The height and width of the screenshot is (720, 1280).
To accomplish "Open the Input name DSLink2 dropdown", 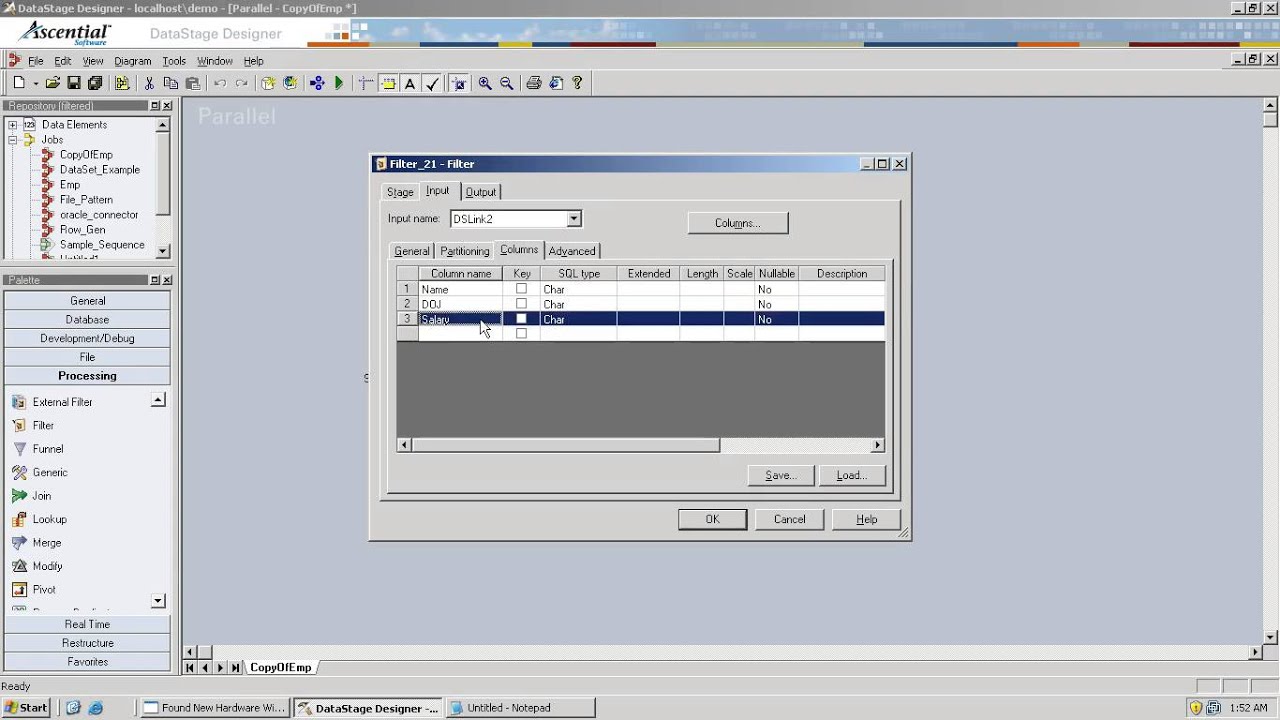I will point(573,219).
